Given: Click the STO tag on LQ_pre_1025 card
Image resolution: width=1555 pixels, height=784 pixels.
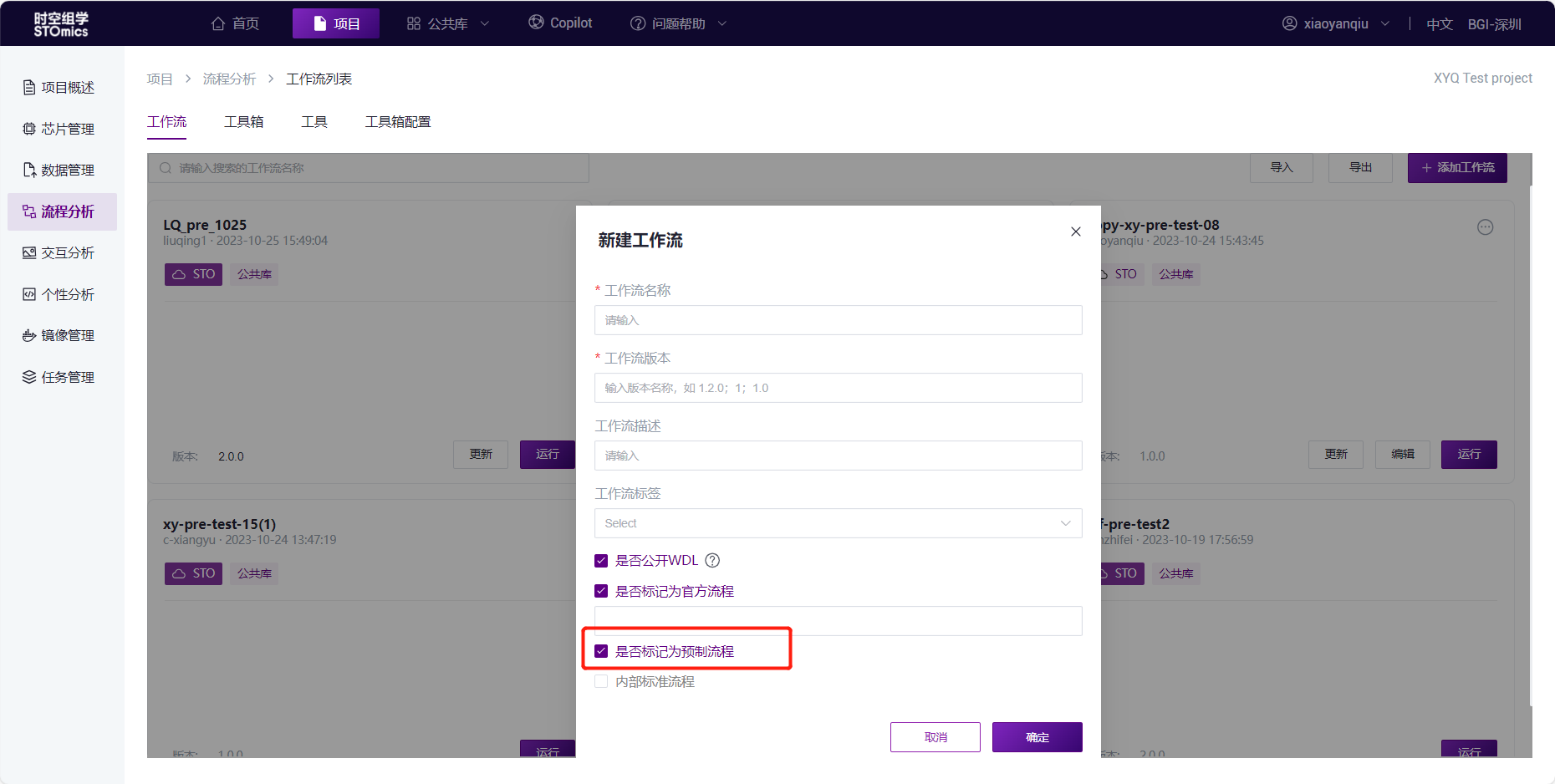Looking at the screenshot, I should pos(193,274).
